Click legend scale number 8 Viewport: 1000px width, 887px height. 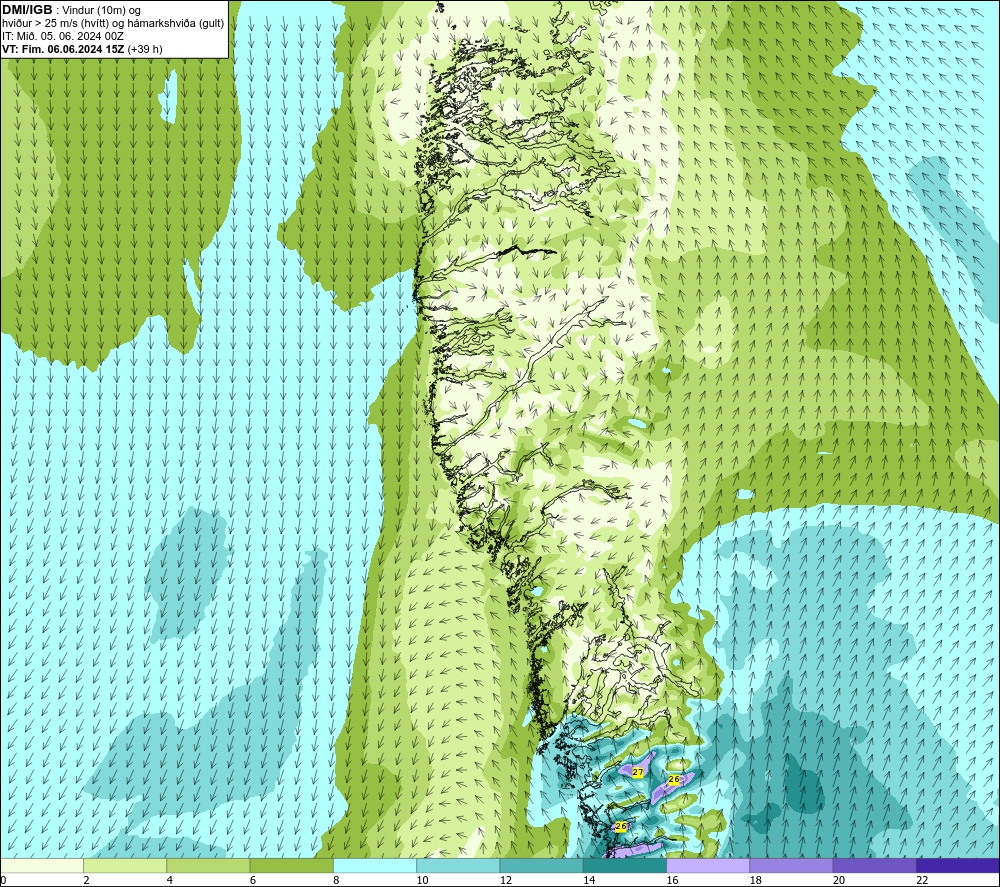pos(336,880)
